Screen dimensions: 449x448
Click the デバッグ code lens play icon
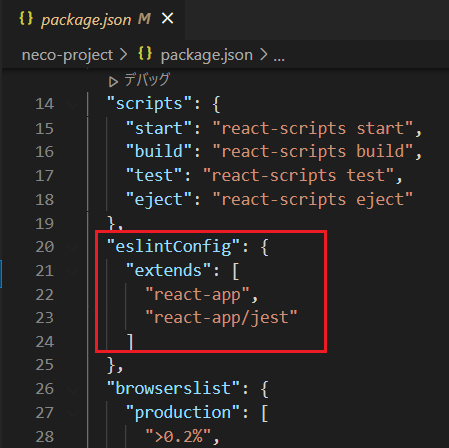[x=113, y=82]
